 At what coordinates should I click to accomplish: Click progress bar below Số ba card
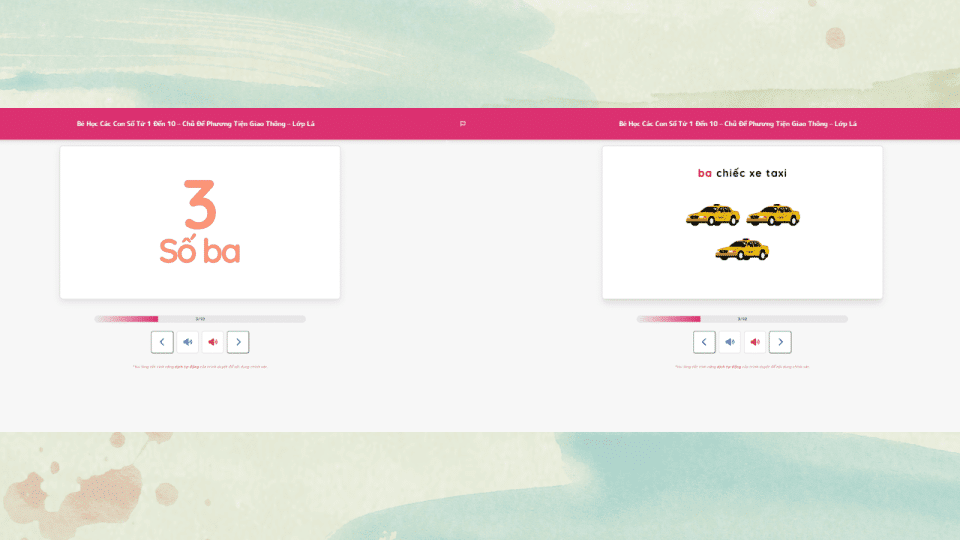tap(200, 319)
